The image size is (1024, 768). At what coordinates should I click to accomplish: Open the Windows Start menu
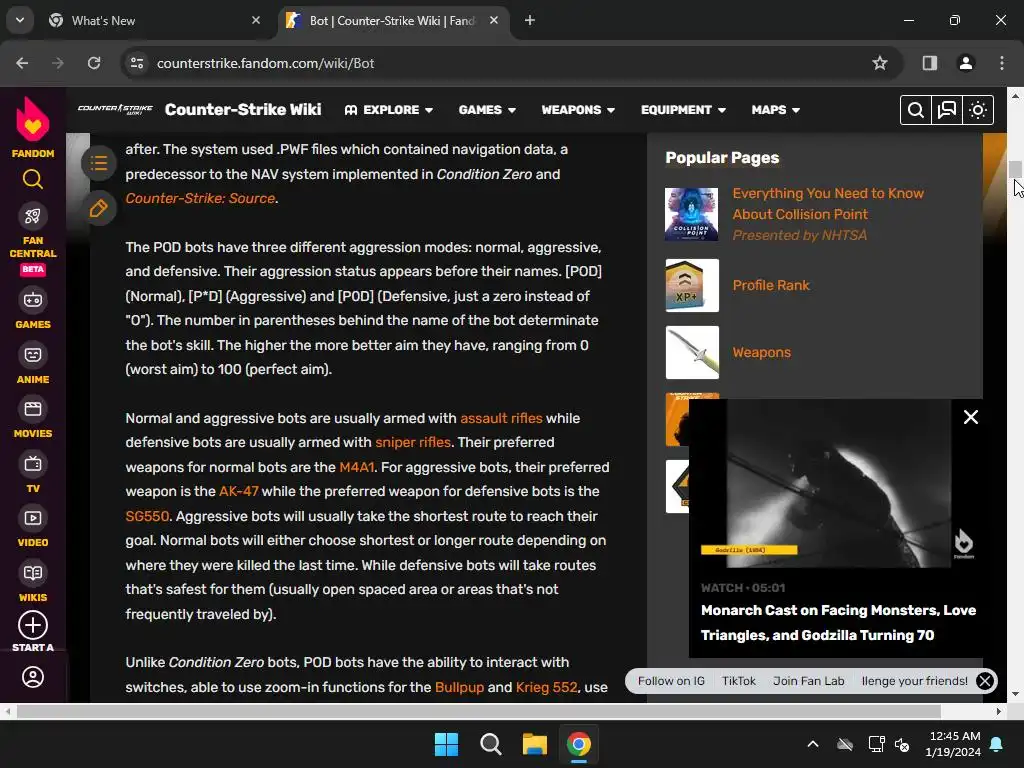click(x=447, y=744)
